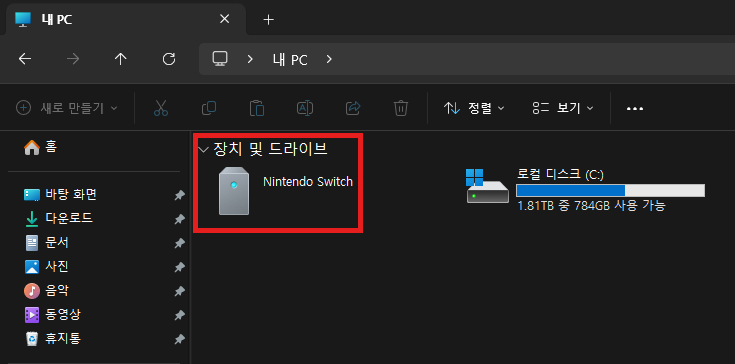The width and height of the screenshot is (735, 364).
Task: Click the Cut scissors icon
Action: (161, 108)
